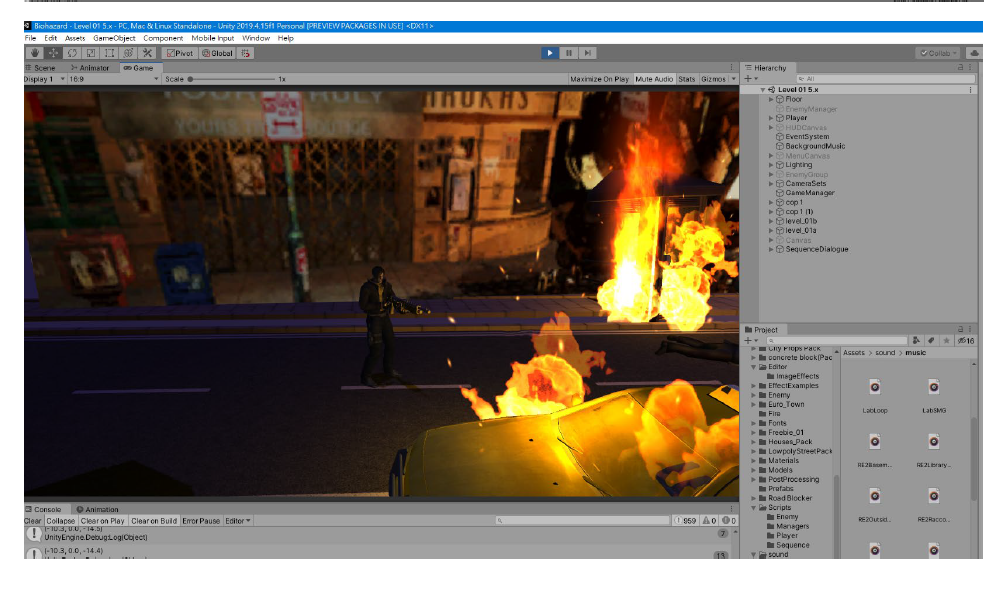986x589 pixels.
Task: Toggle Pivot handle position button
Action: (179, 53)
